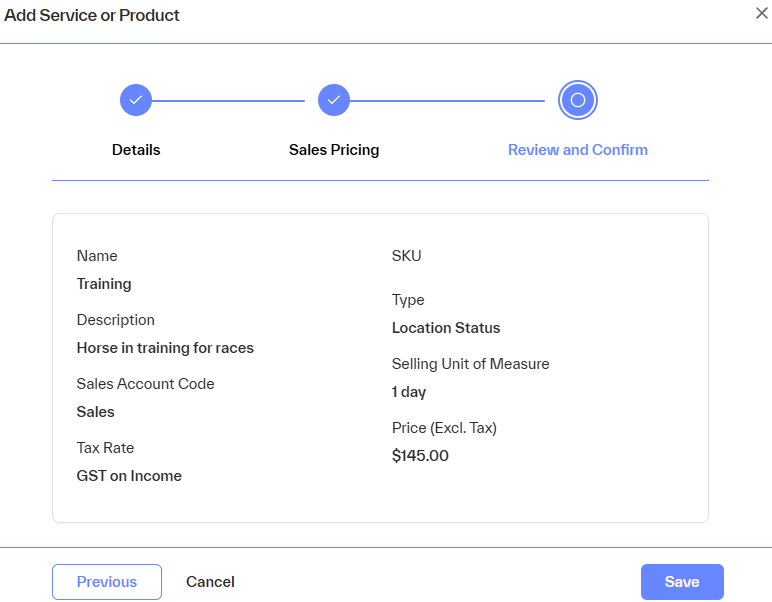
Task: Click the 'Price (Excl. Tax)' label
Action: point(444,428)
